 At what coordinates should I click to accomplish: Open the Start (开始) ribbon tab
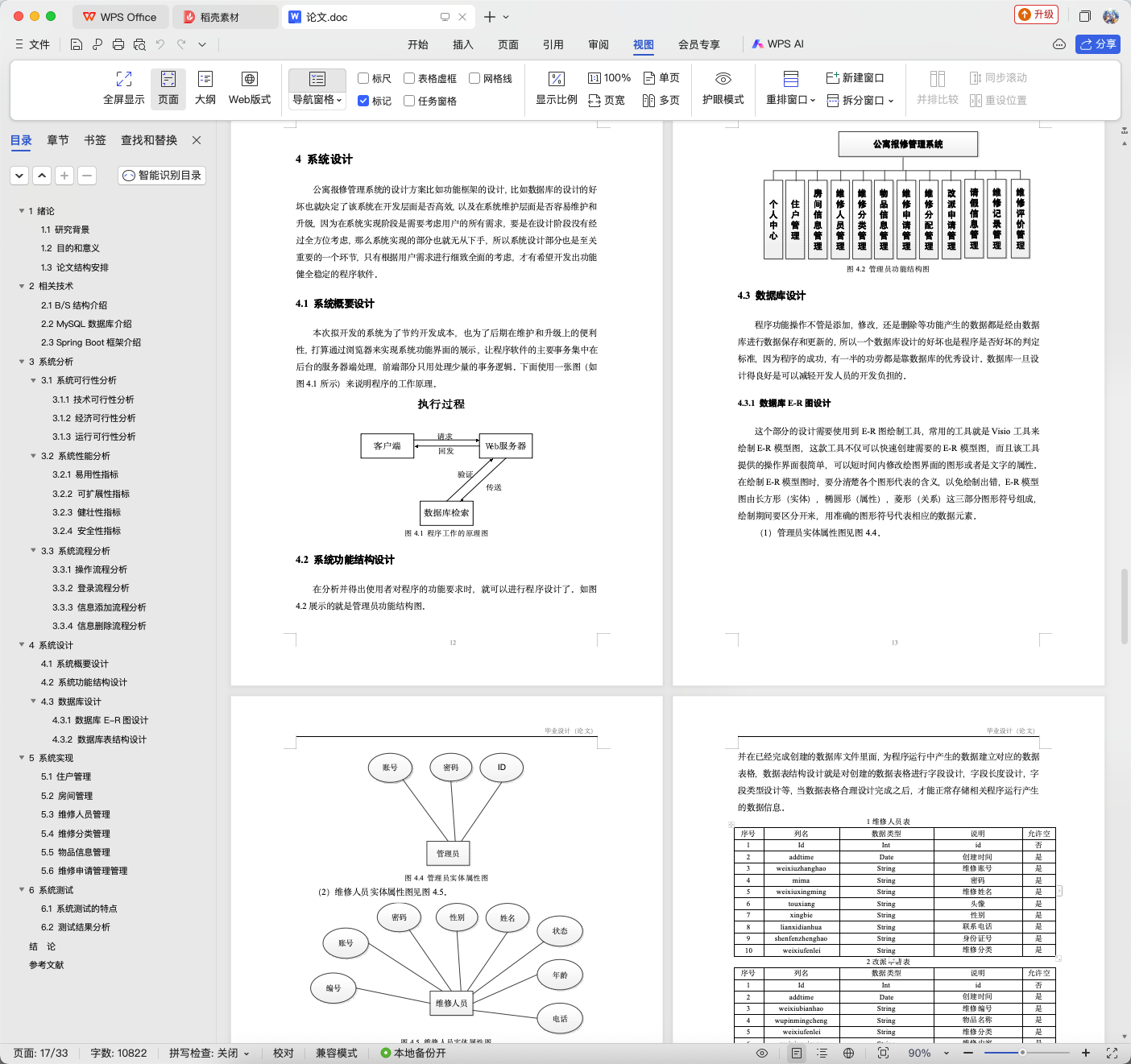[x=418, y=44]
